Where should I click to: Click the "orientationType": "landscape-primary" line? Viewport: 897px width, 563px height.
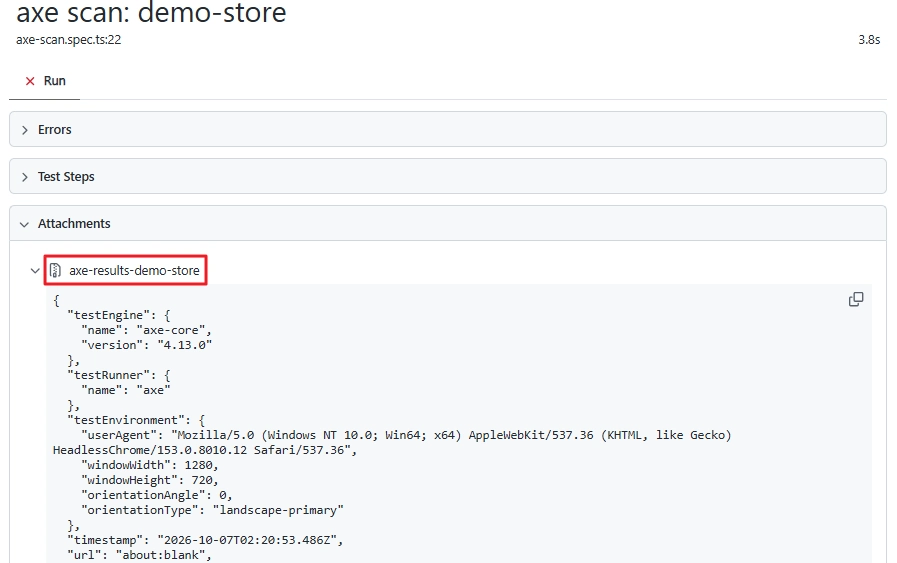click(212, 510)
